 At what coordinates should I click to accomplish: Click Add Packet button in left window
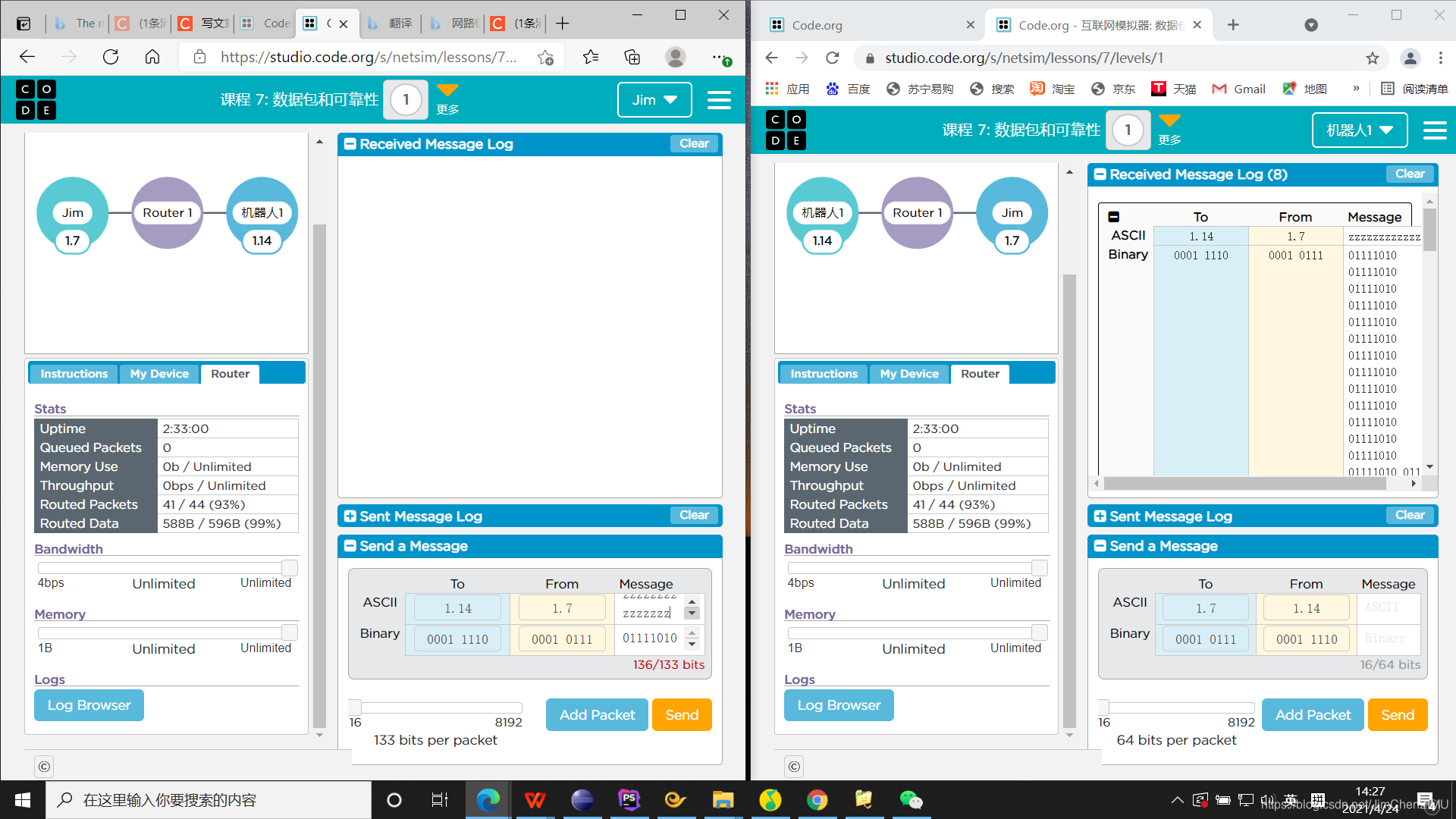[x=597, y=714]
